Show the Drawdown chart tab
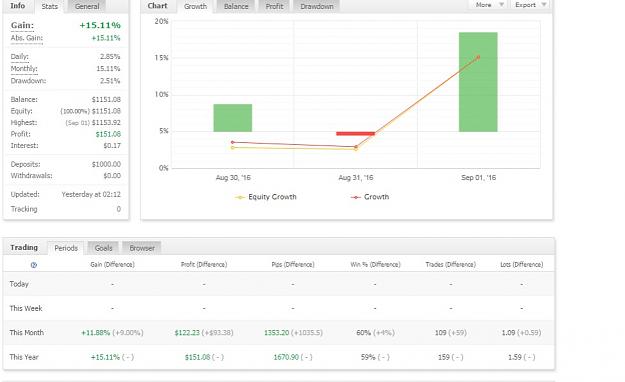Screen dimensions: 625x382 coord(316,6)
